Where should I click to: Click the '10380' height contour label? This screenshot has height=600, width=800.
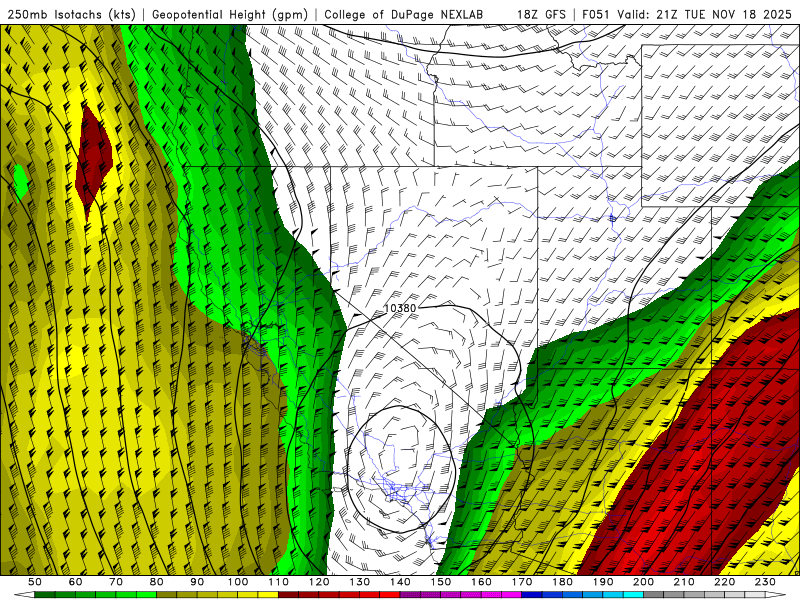(400, 308)
